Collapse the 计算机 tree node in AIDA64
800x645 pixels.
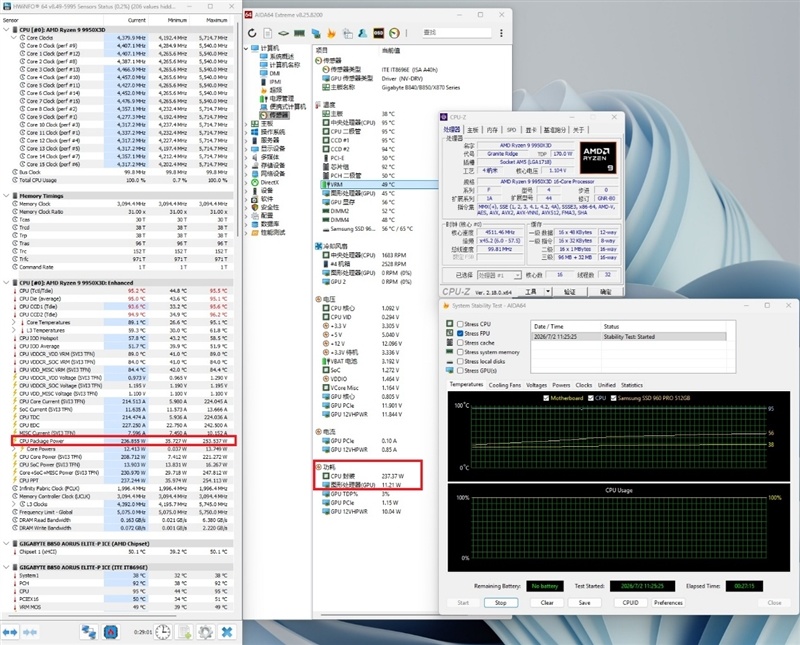(x=246, y=48)
